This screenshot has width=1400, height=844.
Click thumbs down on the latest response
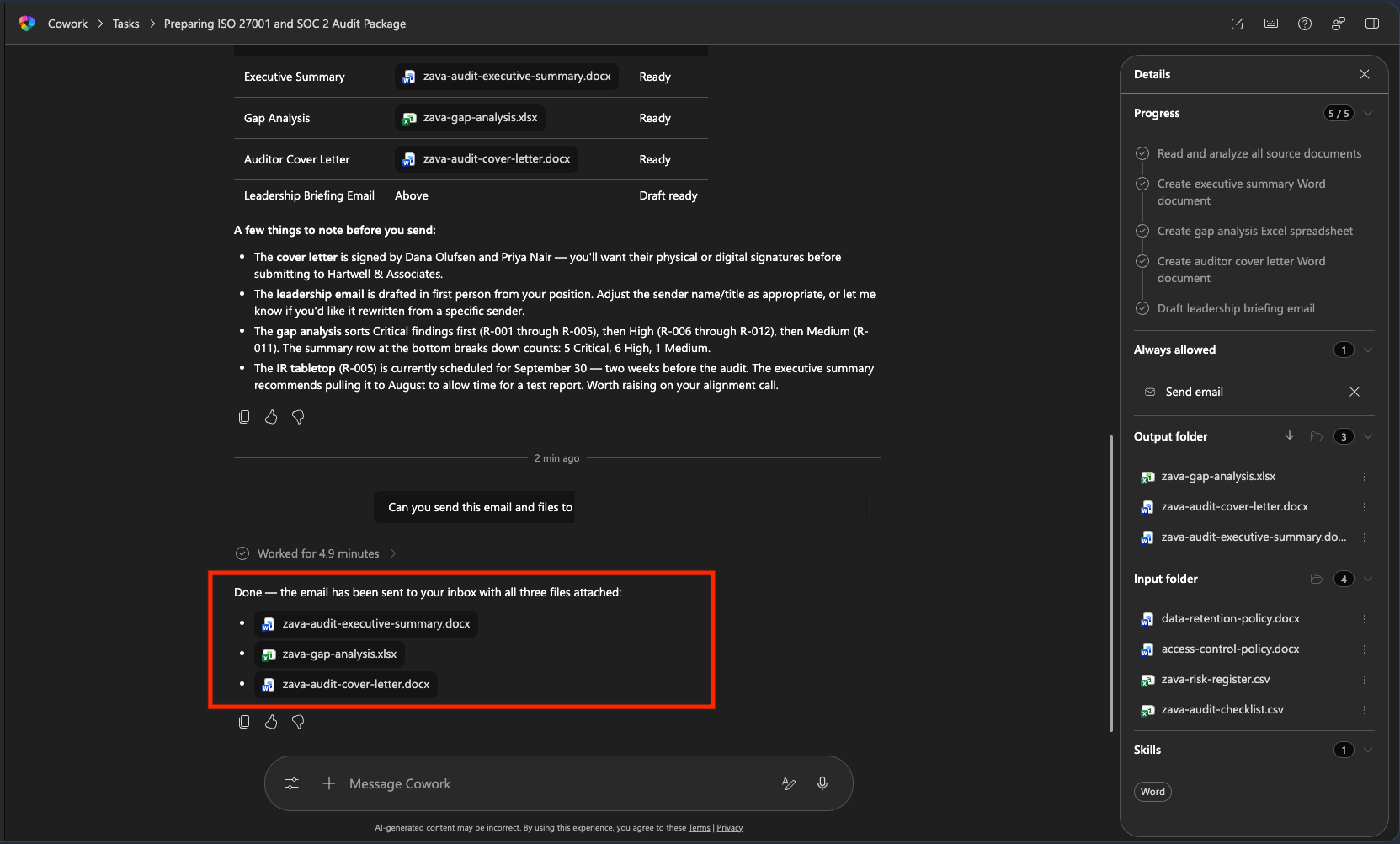coord(298,722)
